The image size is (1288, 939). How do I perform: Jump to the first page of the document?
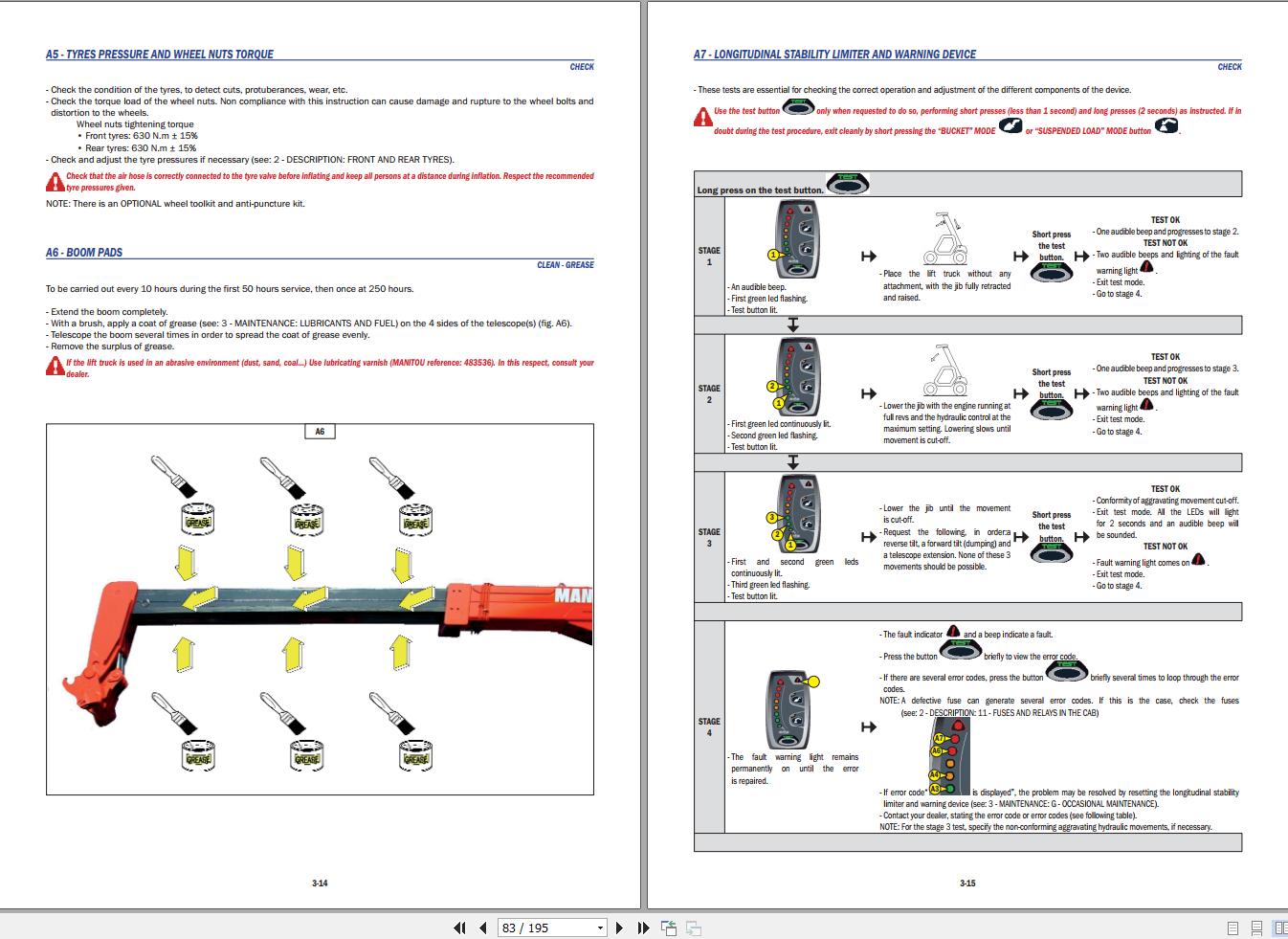point(459,927)
